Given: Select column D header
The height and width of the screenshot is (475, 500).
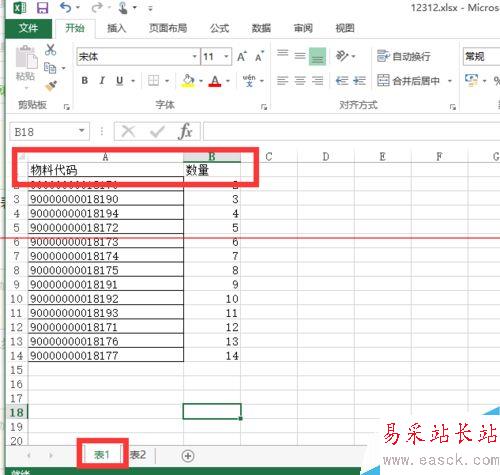Looking at the screenshot, I should point(326,157).
